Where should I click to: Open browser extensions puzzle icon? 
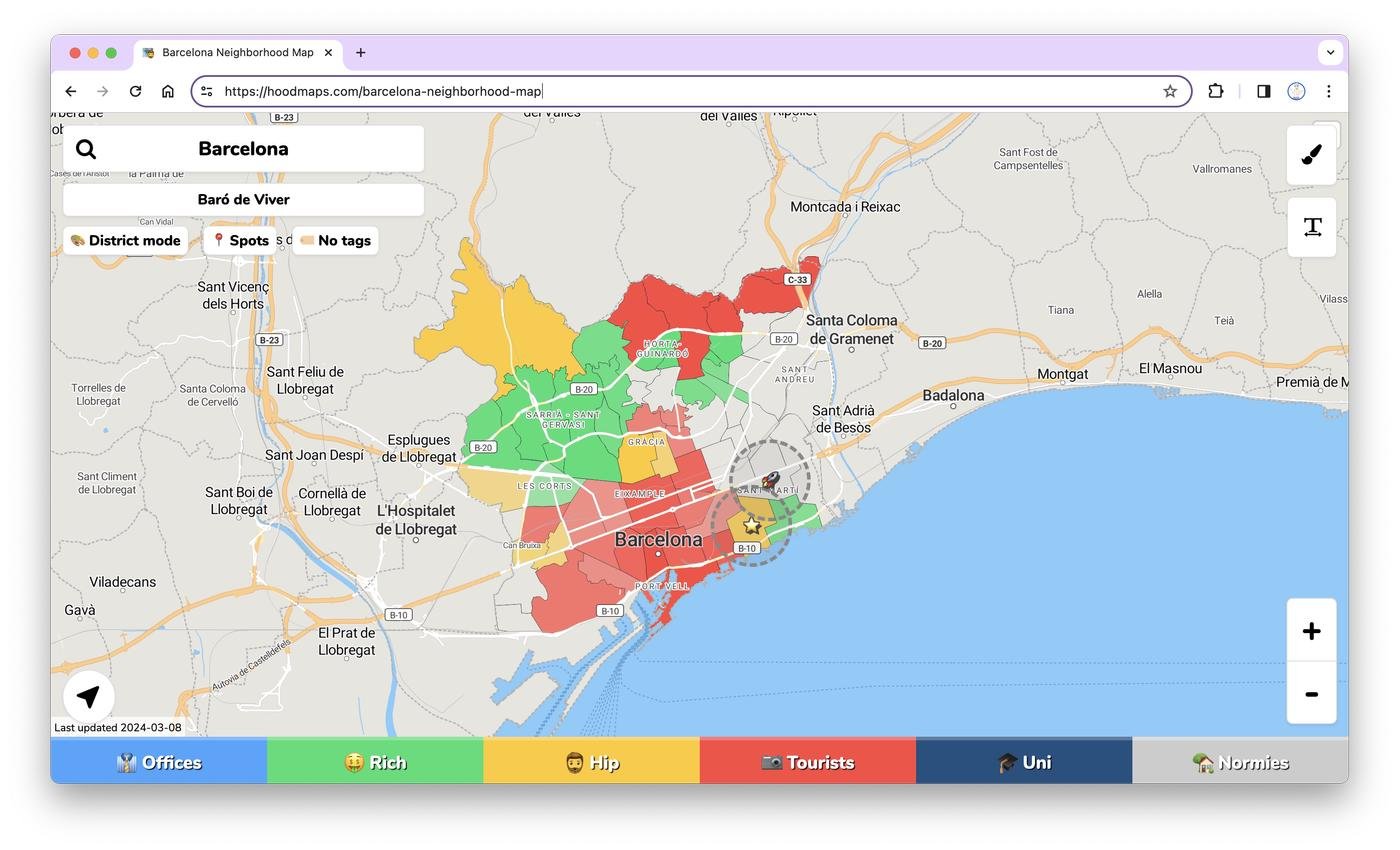(x=1215, y=91)
